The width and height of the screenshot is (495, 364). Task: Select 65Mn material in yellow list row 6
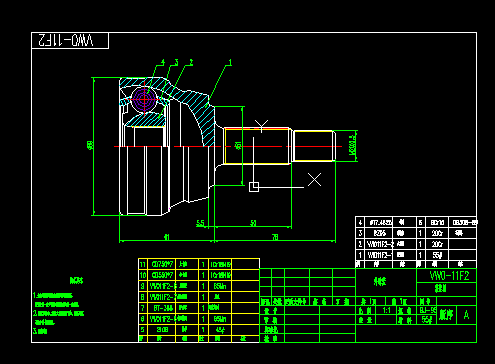[x=220, y=319]
